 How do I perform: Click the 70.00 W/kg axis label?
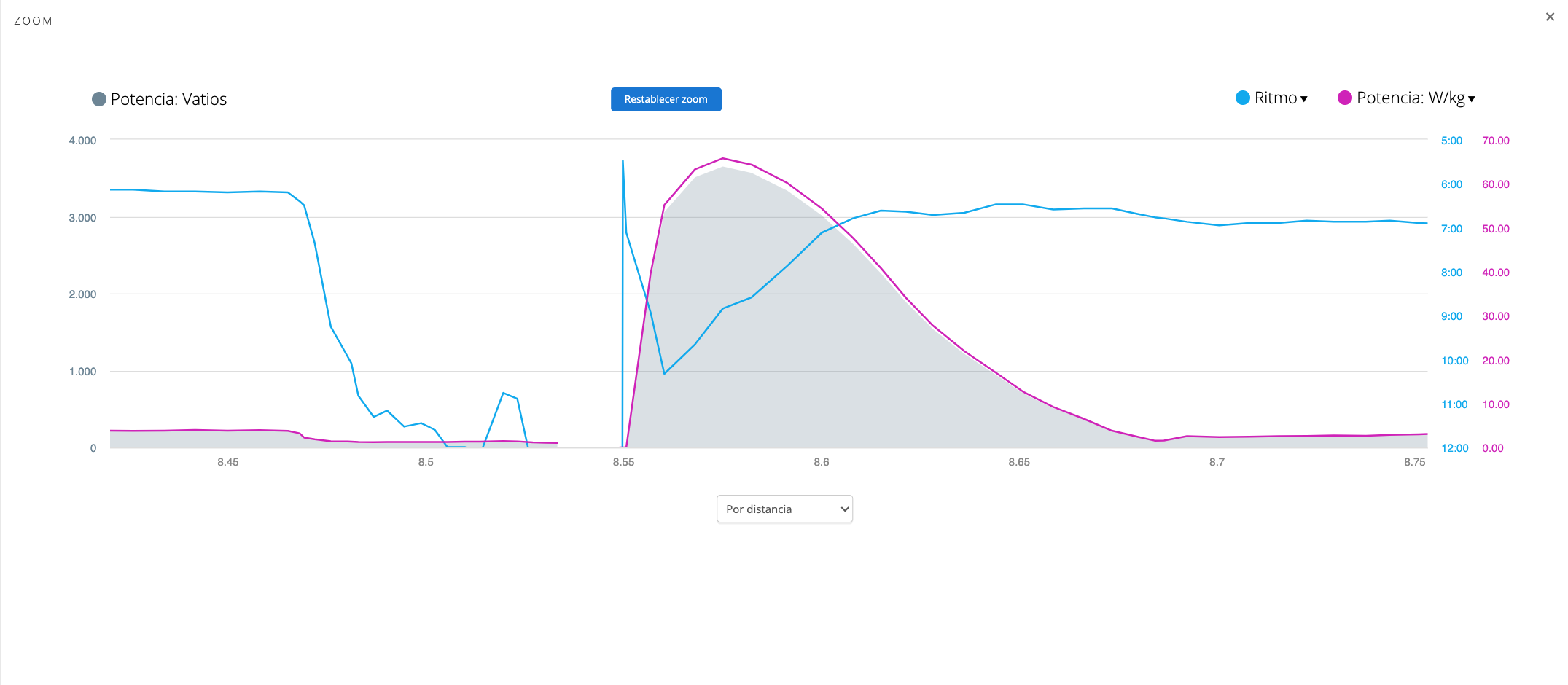tap(1496, 141)
